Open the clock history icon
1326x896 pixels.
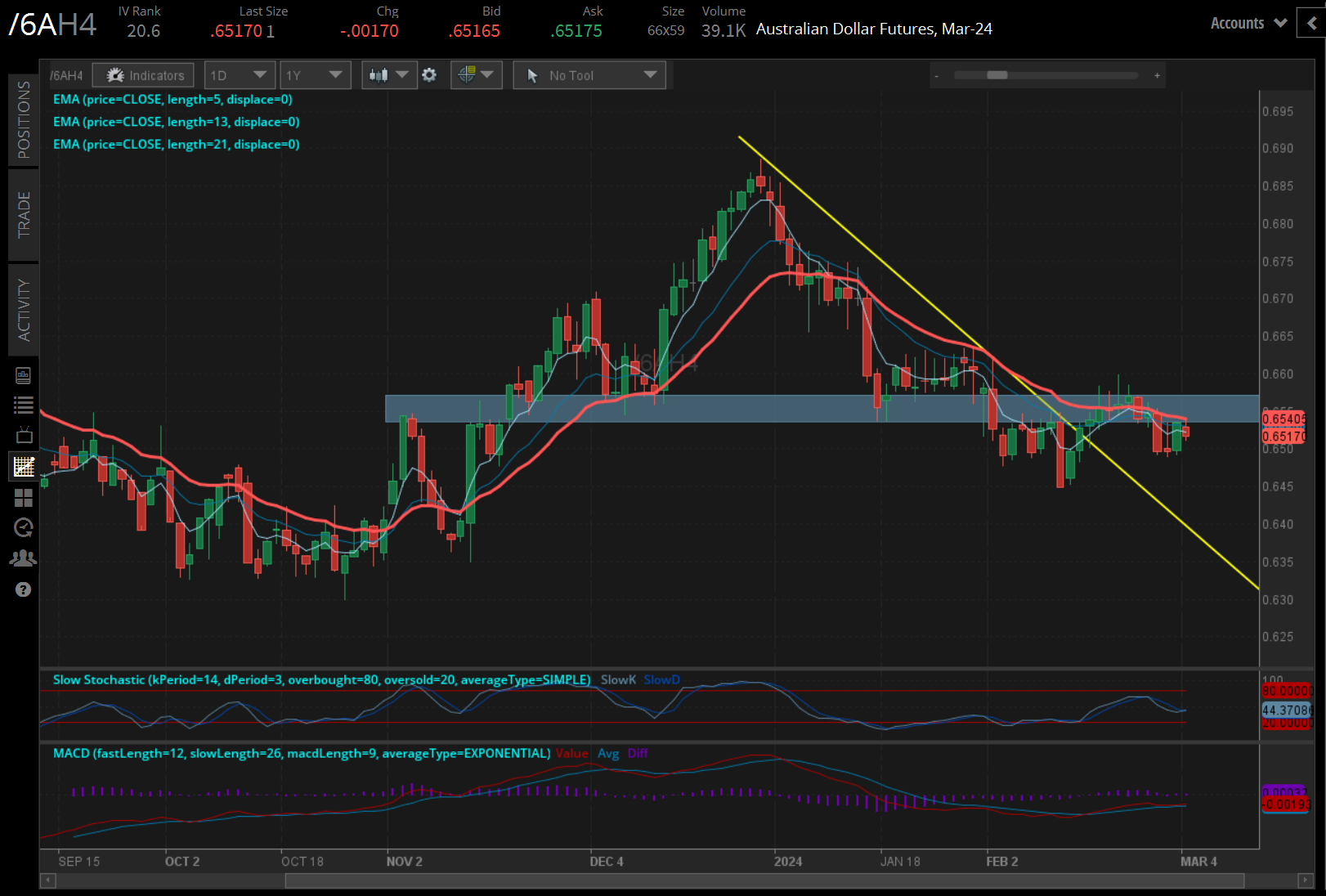[x=24, y=528]
